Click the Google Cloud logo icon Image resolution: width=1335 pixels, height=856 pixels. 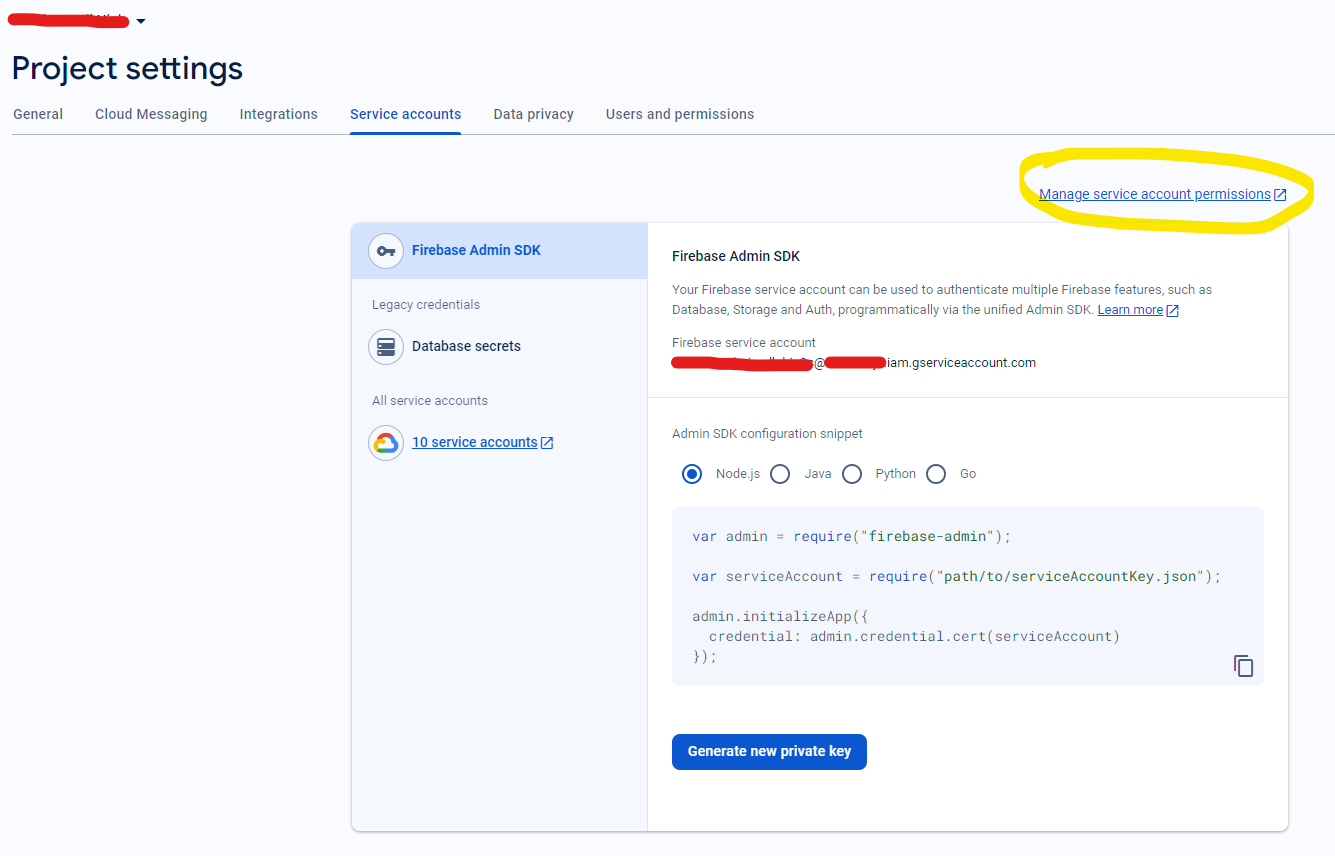[x=386, y=443]
